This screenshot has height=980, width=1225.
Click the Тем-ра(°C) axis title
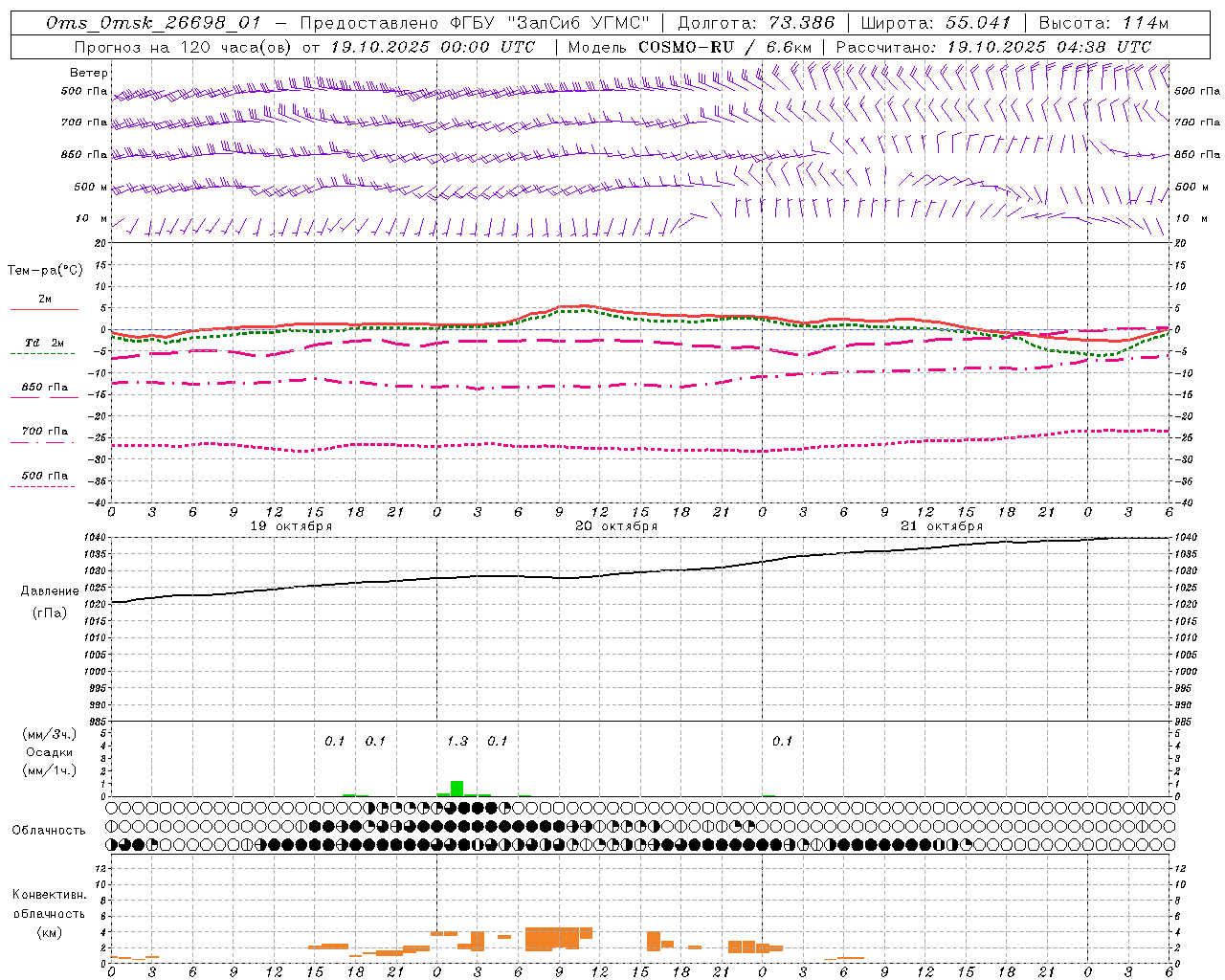point(45,271)
